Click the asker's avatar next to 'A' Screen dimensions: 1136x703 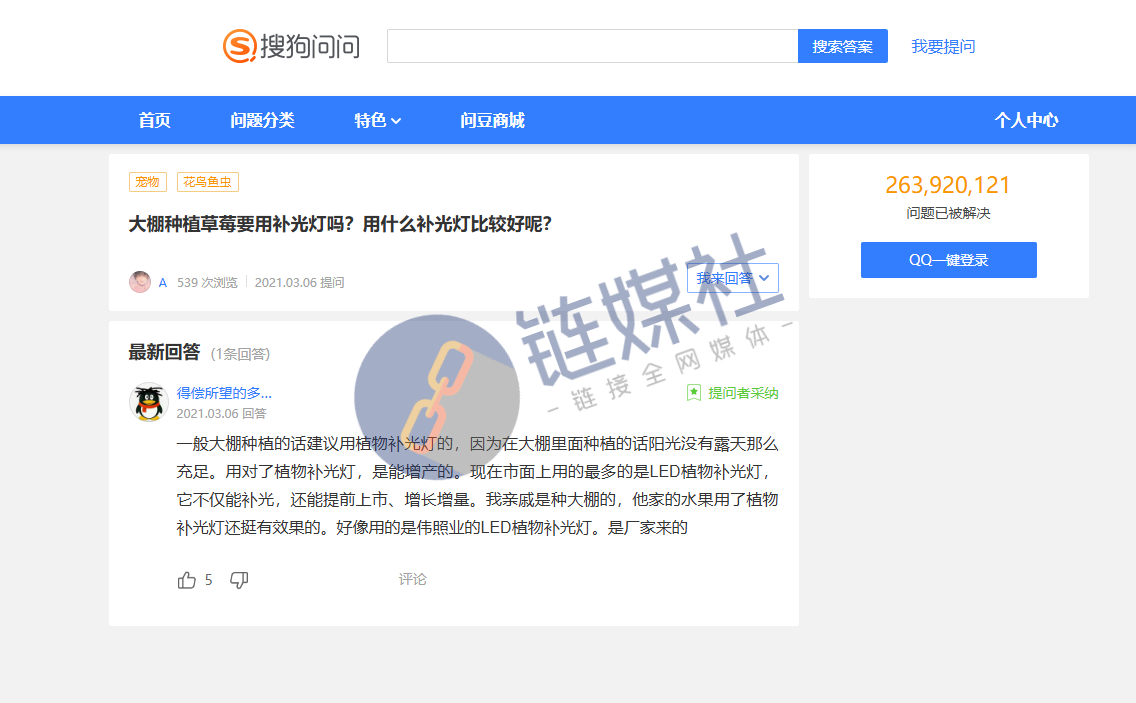pos(139,281)
